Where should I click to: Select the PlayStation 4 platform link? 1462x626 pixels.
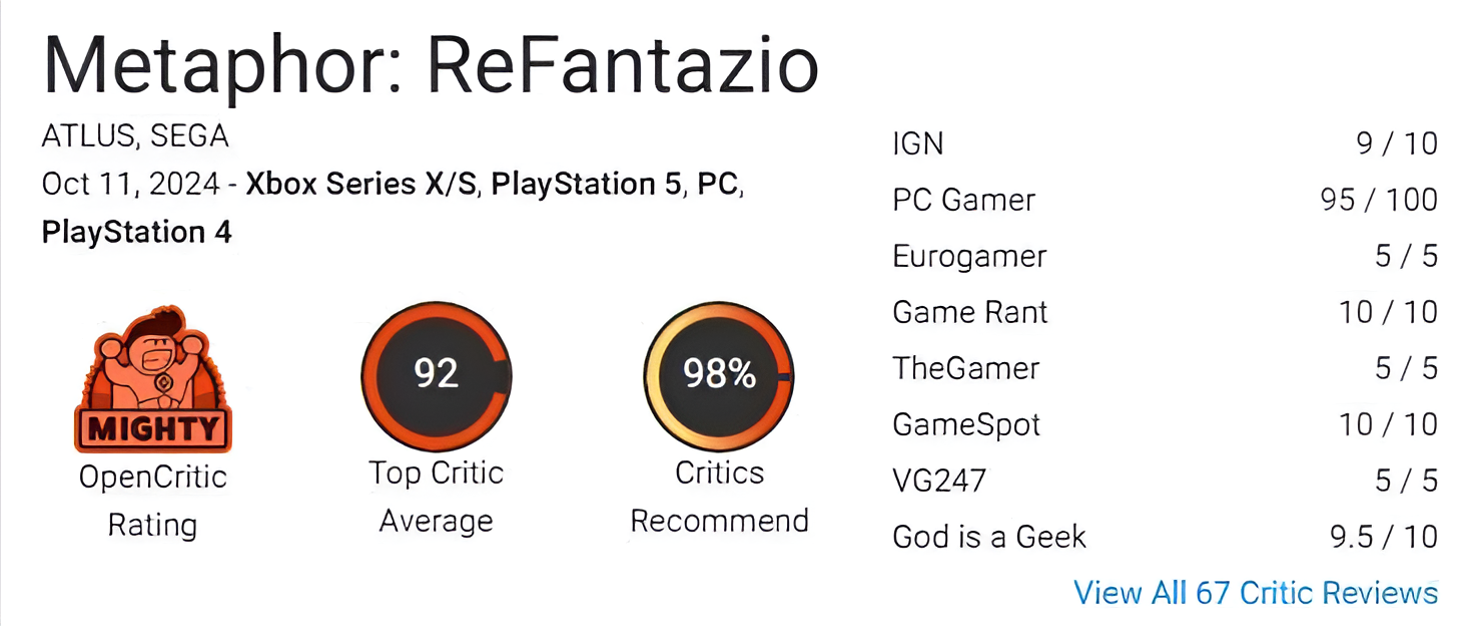click(x=137, y=233)
